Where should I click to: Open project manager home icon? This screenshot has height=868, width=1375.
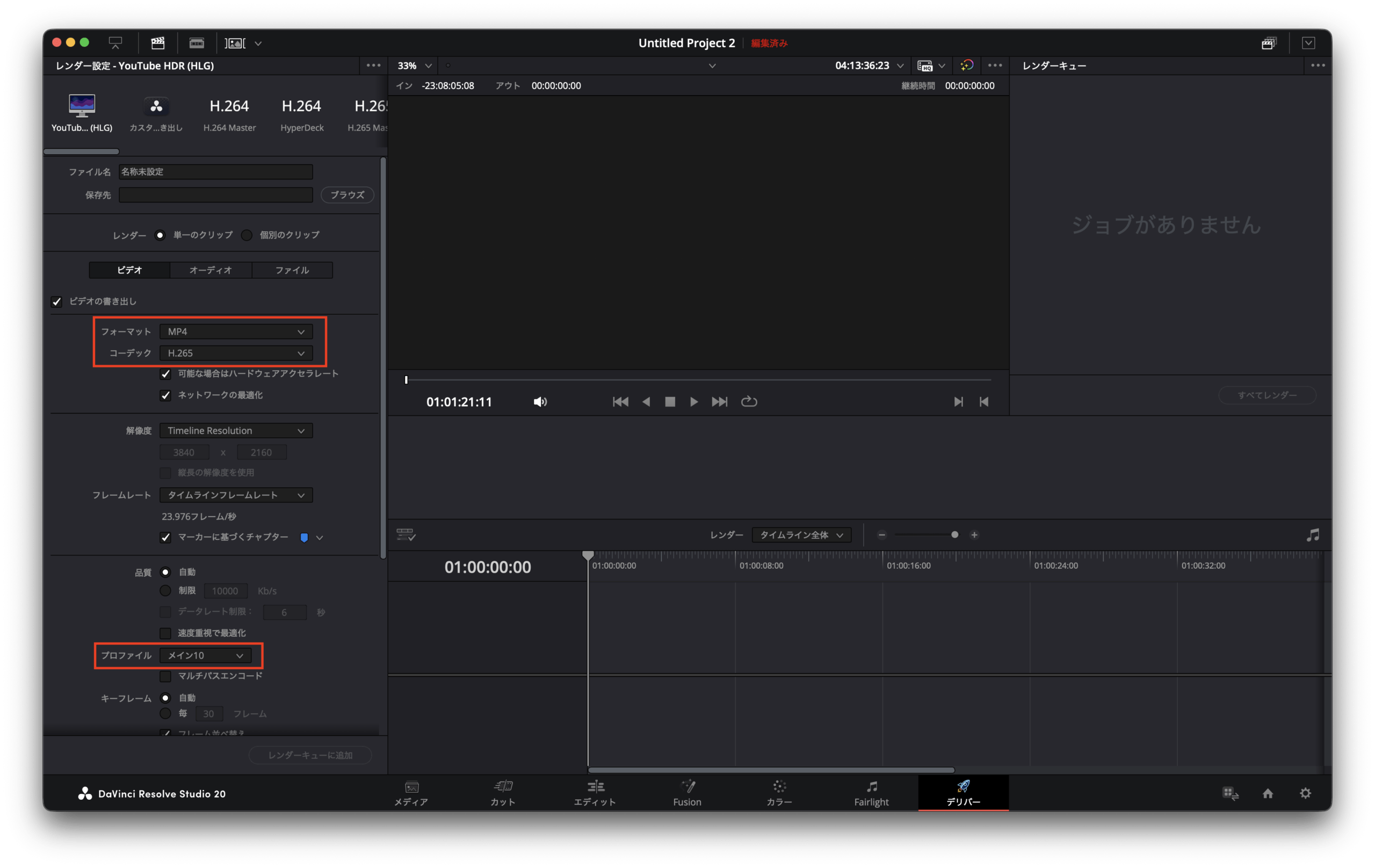tap(1268, 793)
